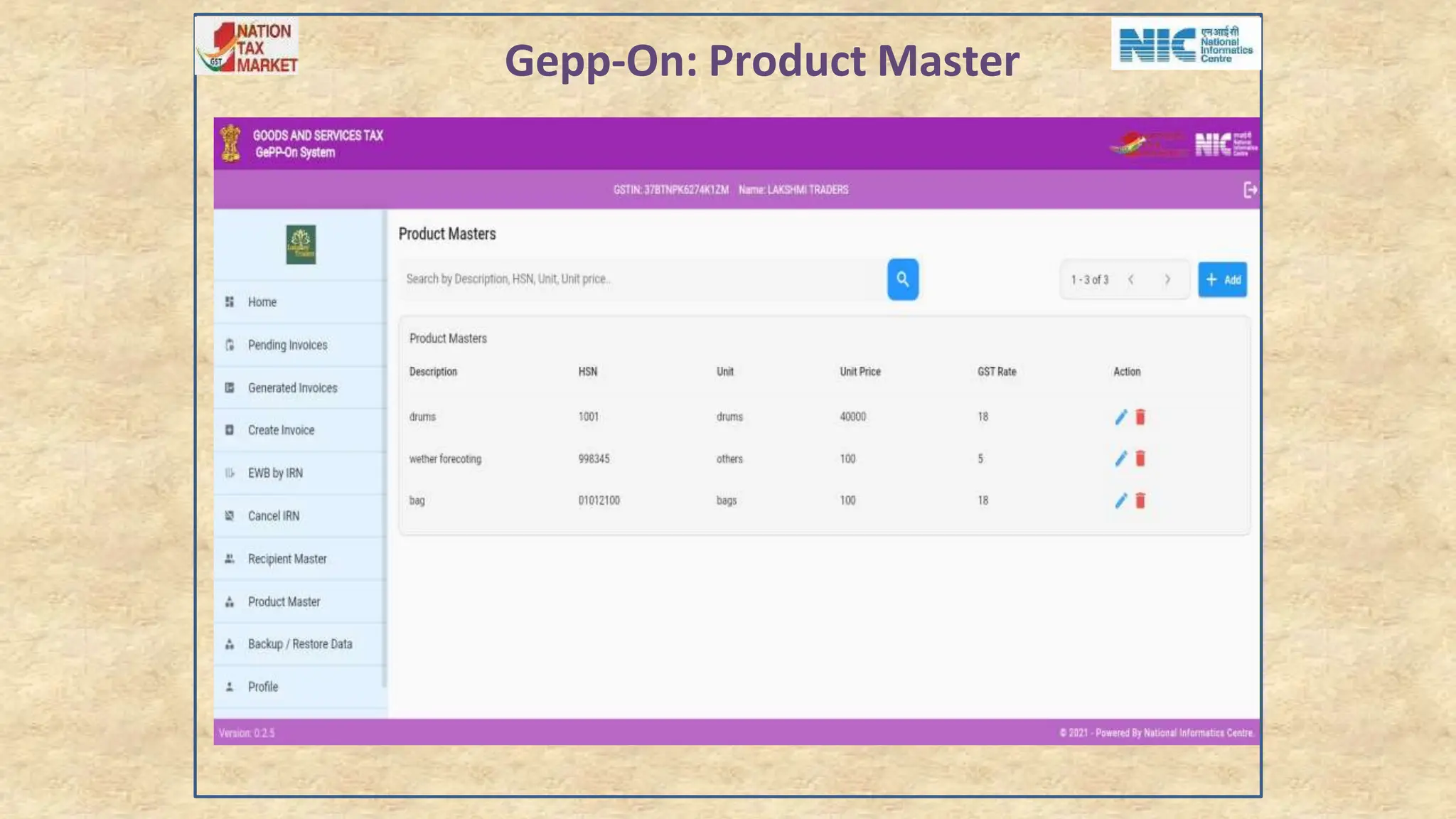Image resolution: width=1456 pixels, height=819 pixels.
Task: Click the Lakshmi Traders logo thumbnail
Action: 301,245
